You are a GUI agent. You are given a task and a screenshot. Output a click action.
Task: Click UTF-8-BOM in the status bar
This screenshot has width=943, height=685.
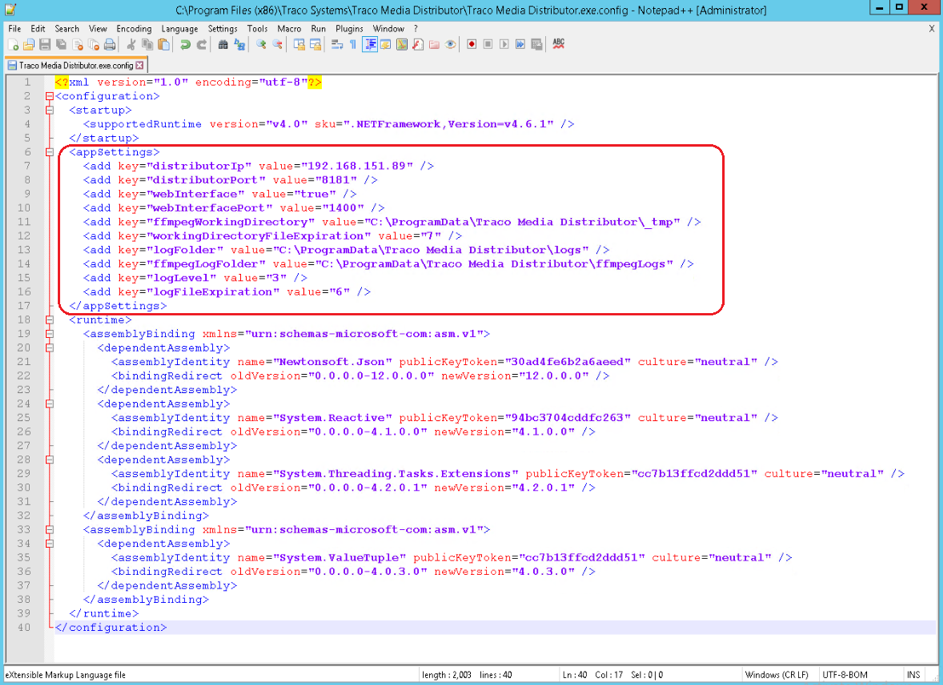click(845, 674)
